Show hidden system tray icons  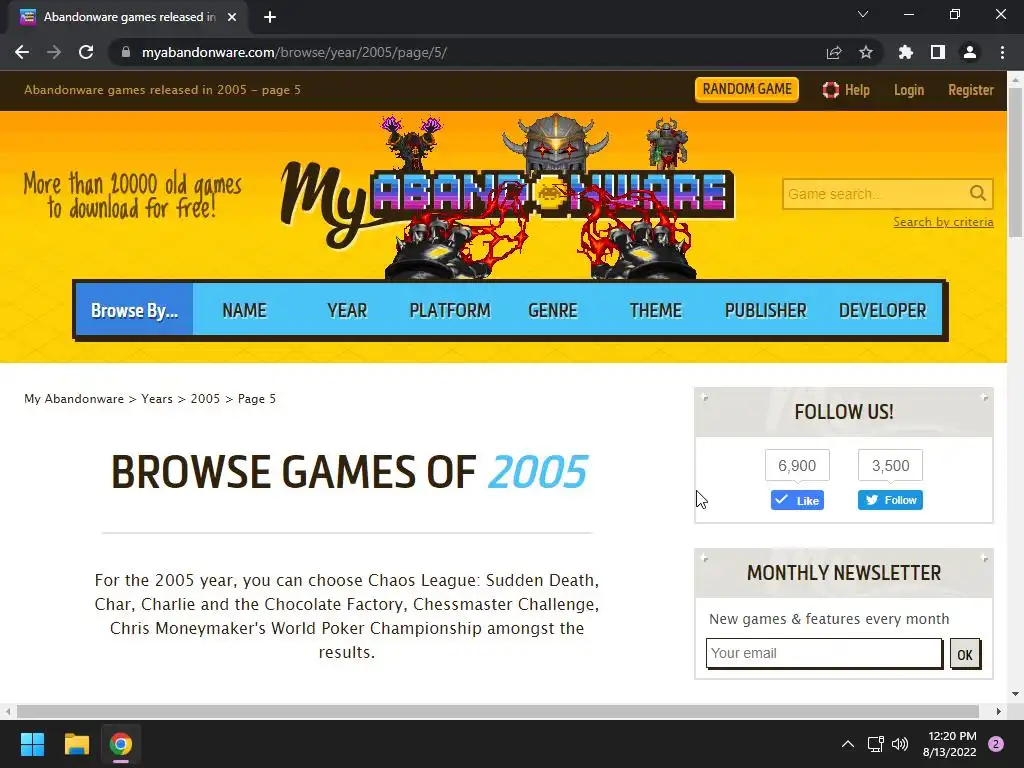(848, 744)
